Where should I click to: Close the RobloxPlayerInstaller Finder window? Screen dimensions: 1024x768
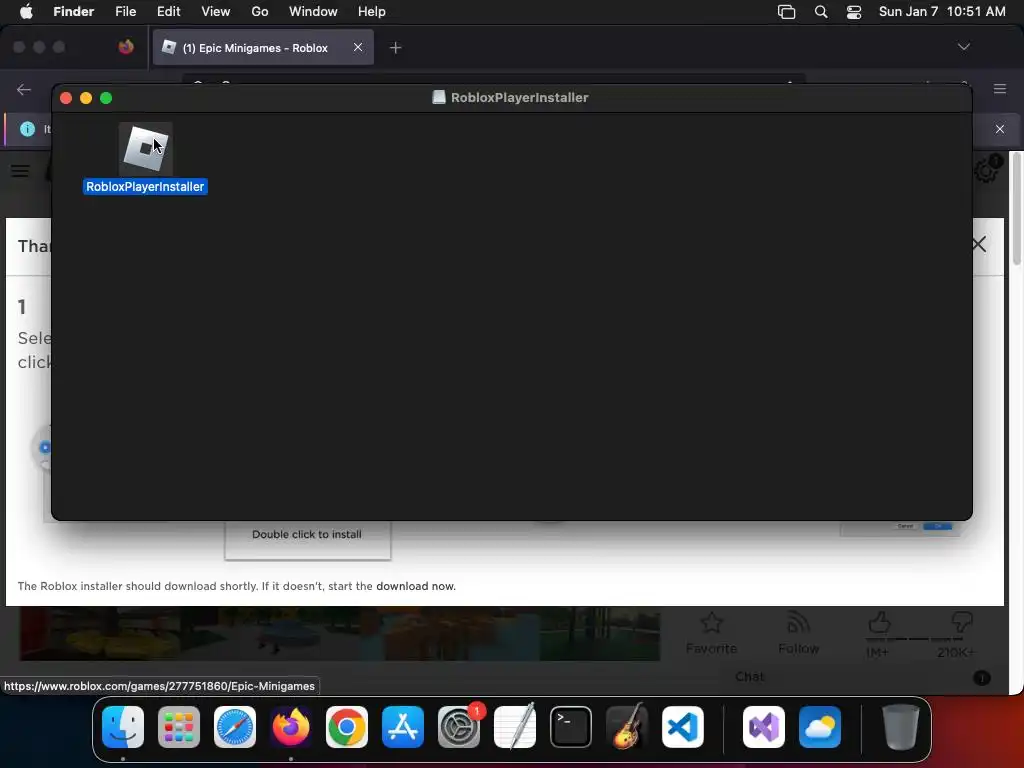pyautogui.click(x=66, y=98)
